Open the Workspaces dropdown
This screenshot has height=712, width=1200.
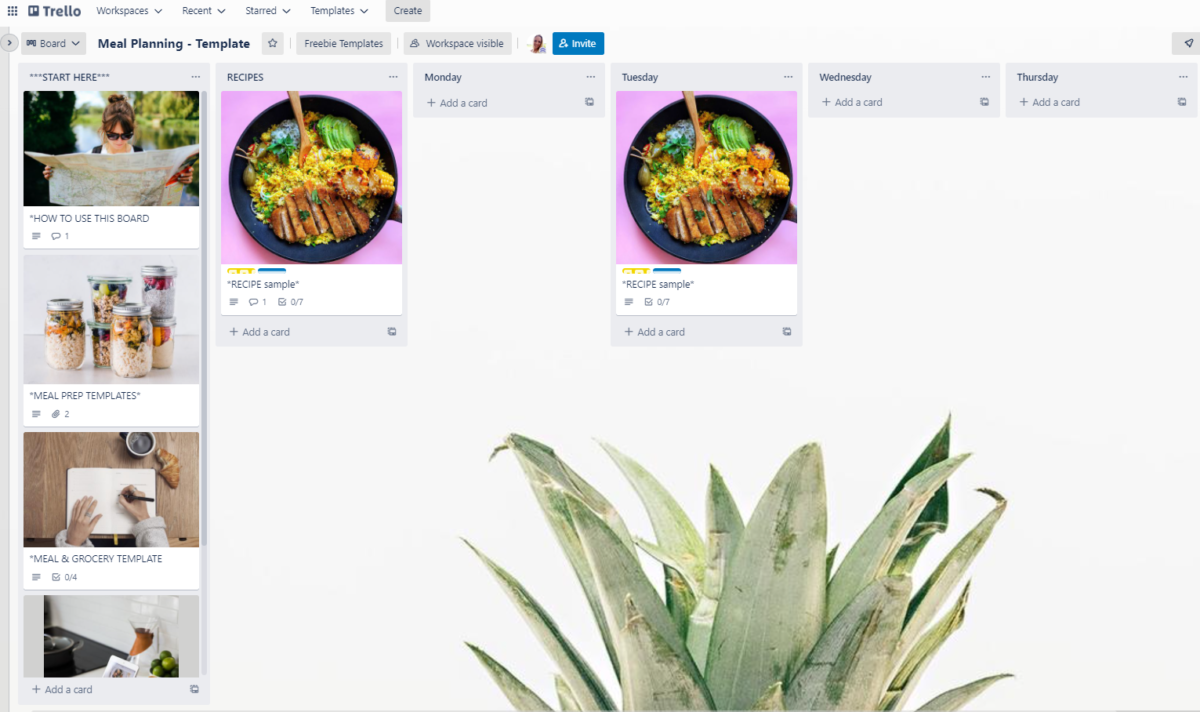pos(129,11)
